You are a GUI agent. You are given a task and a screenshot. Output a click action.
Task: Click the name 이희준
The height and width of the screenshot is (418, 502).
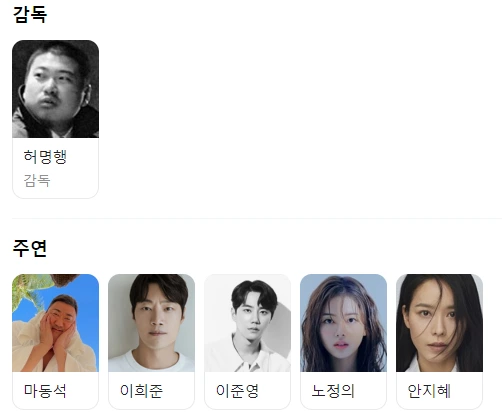point(141,391)
